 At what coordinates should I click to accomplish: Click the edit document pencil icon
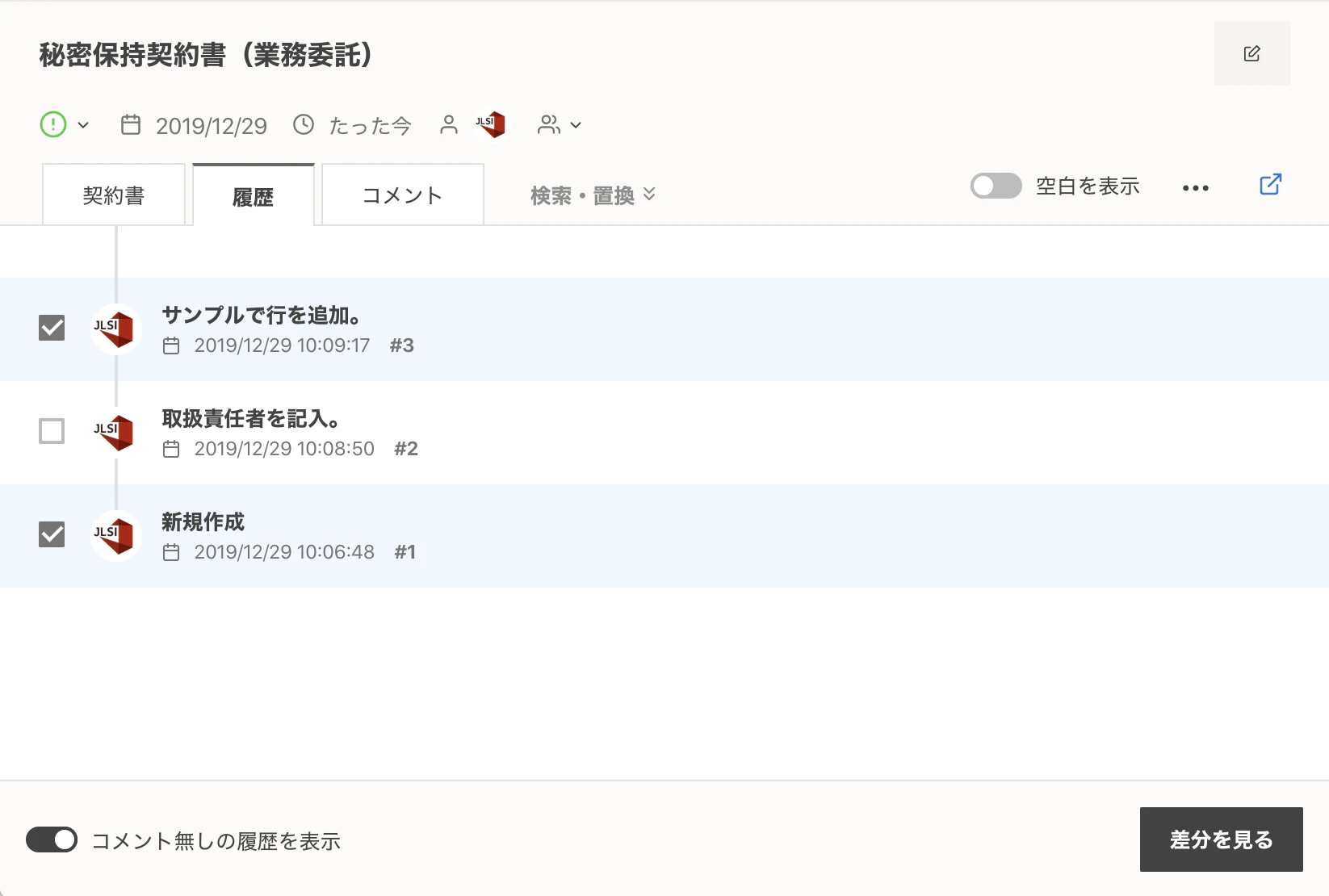click(x=1251, y=54)
